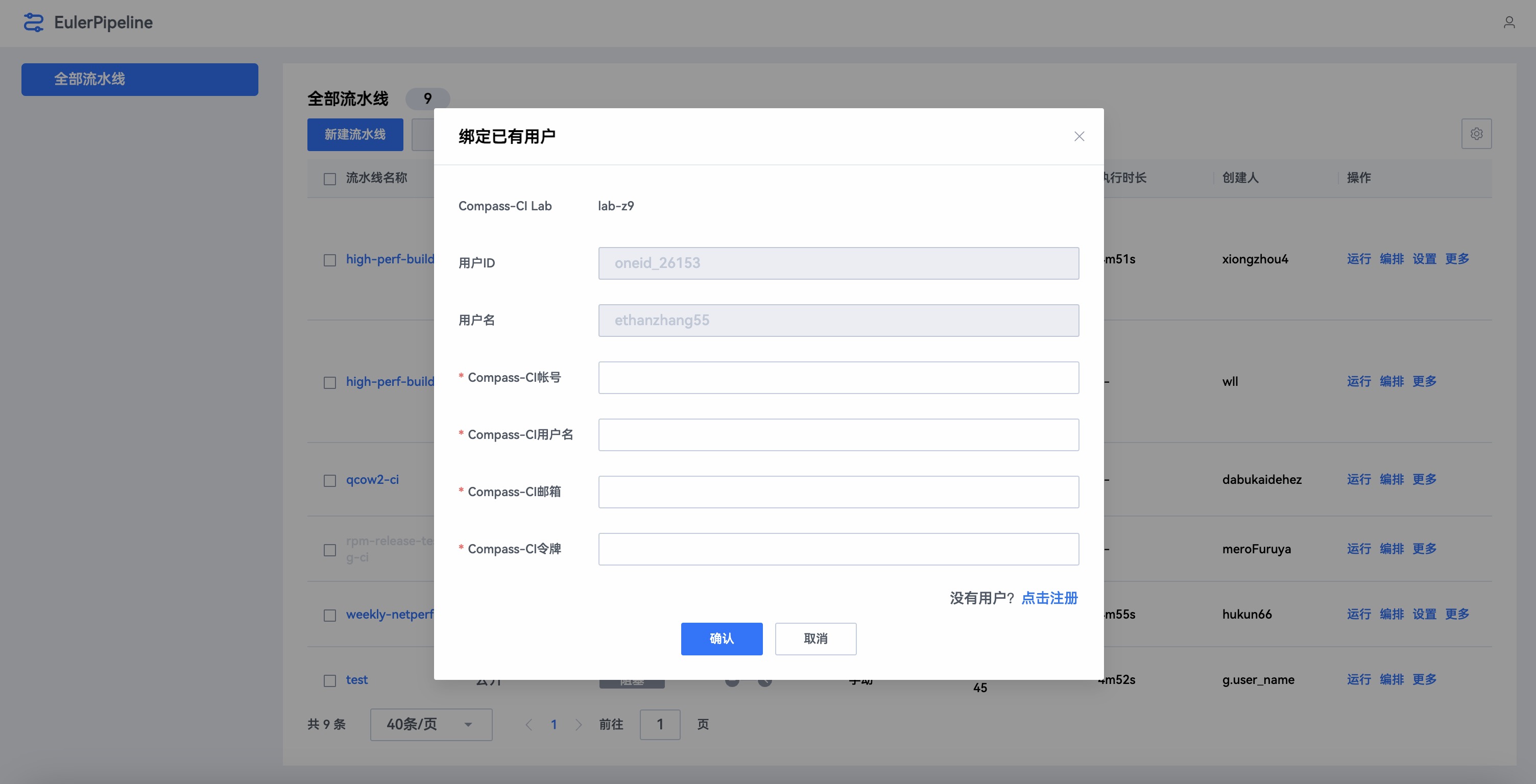Focus the Compass-CI帐号 input field
The image size is (1536, 784).
(x=838, y=377)
